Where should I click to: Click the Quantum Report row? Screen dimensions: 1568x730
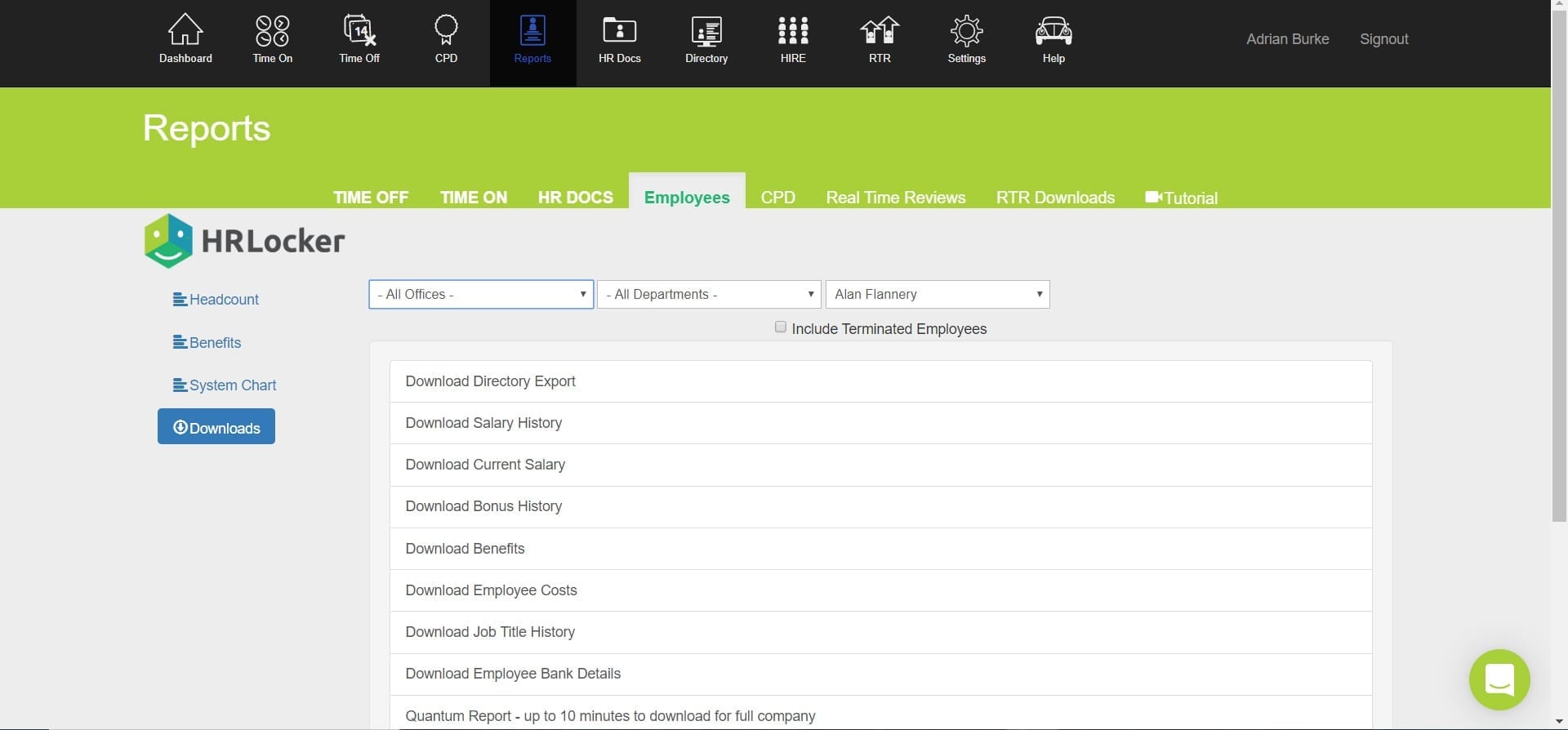tap(880, 713)
